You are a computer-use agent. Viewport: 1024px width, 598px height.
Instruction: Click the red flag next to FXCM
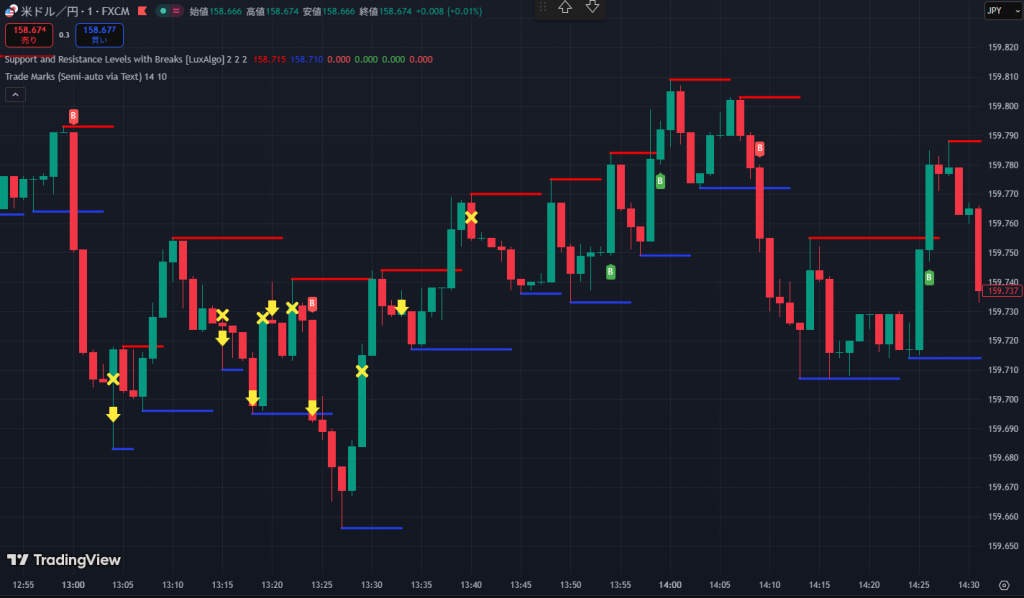tap(139, 10)
